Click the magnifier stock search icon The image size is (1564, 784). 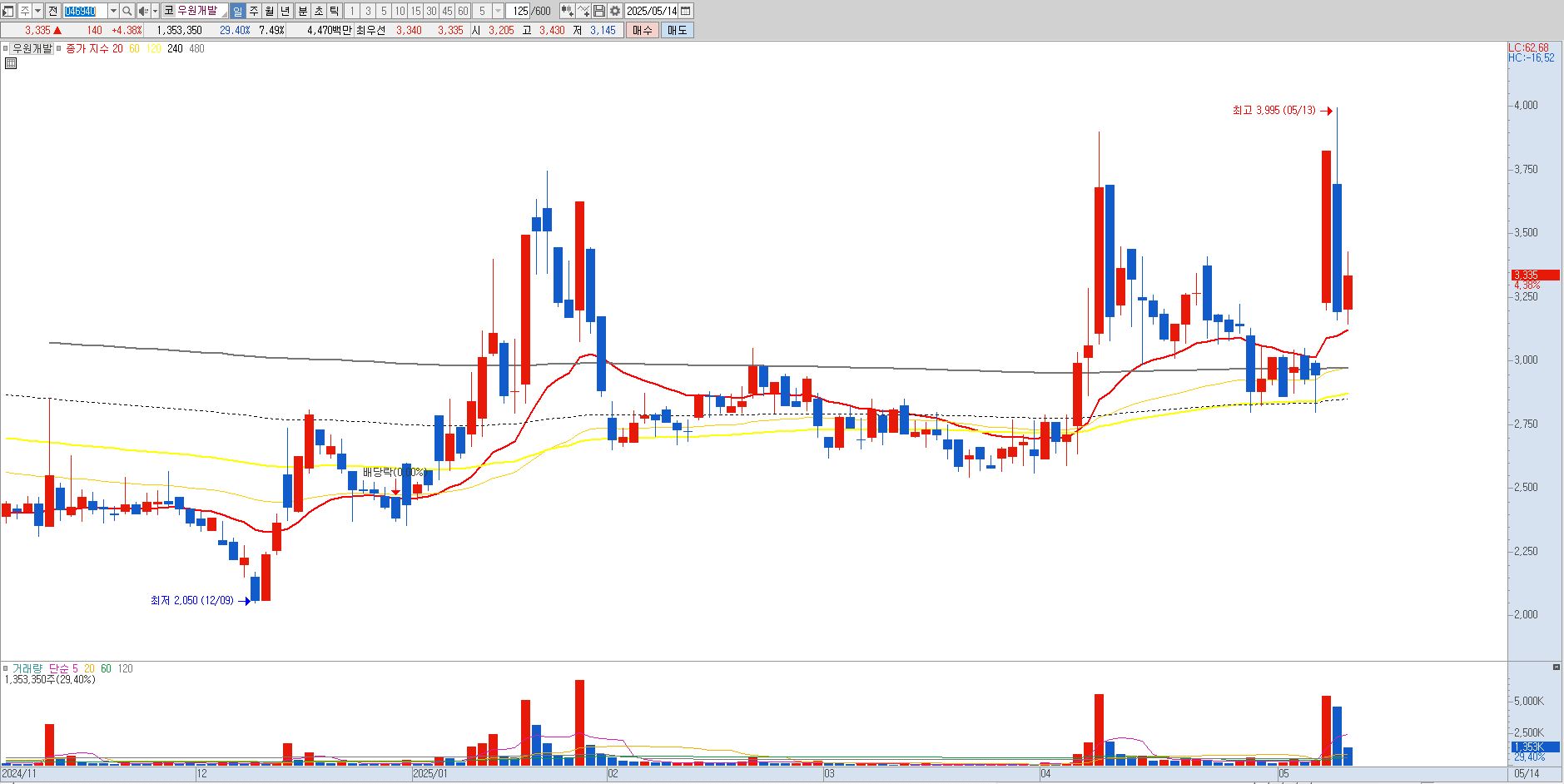tap(127, 11)
